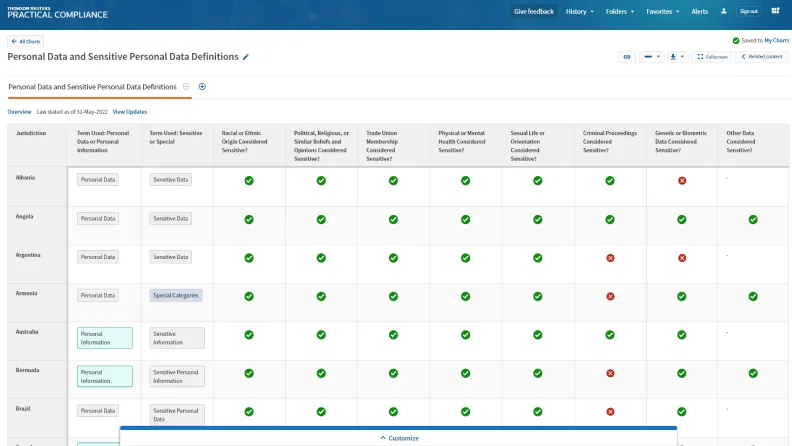
Task: Go back to All Charts
Action: (x=26, y=41)
